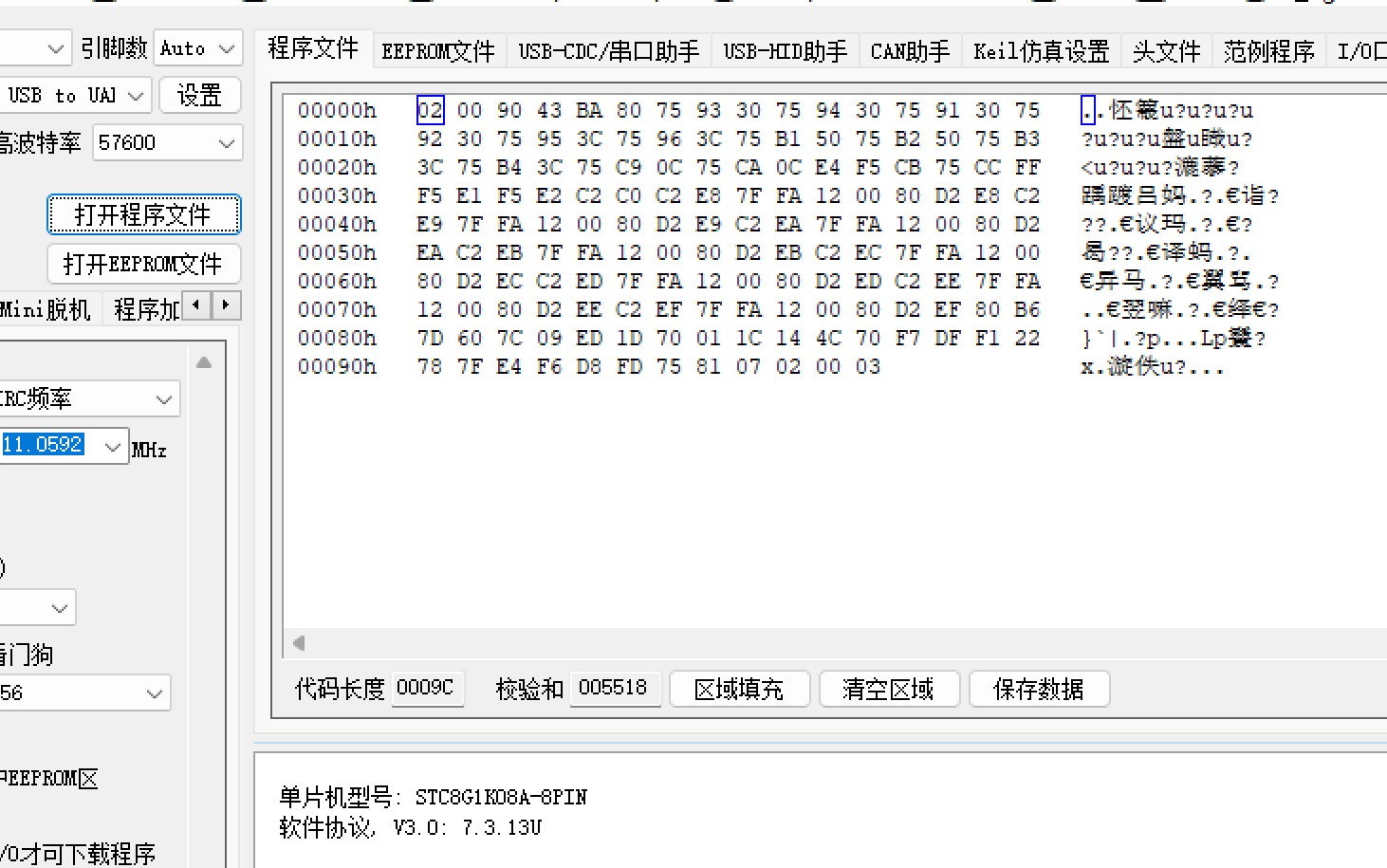Select the Mini脱机 tab
This screenshot has width=1387, height=868.
tap(46, 309)
